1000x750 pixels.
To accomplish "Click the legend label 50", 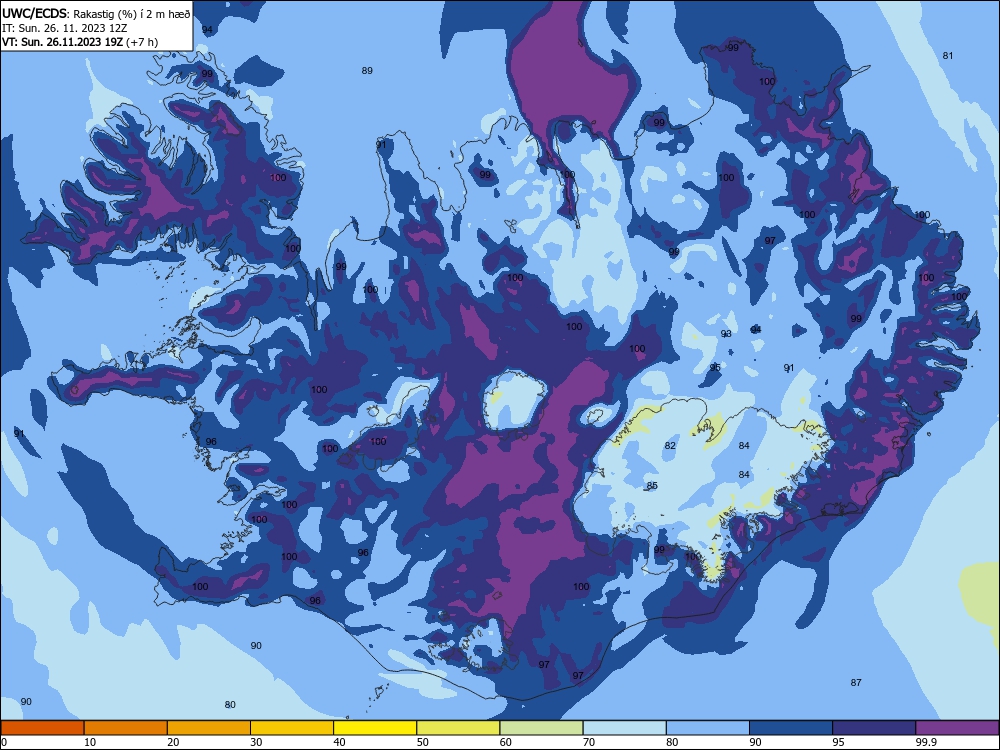I will (422, 742).
